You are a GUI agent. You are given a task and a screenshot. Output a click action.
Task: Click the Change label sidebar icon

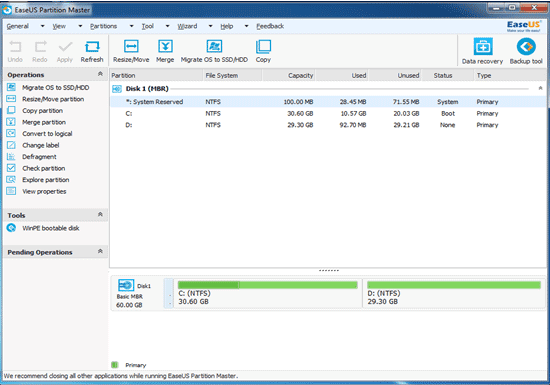click(x=11, y=145)
